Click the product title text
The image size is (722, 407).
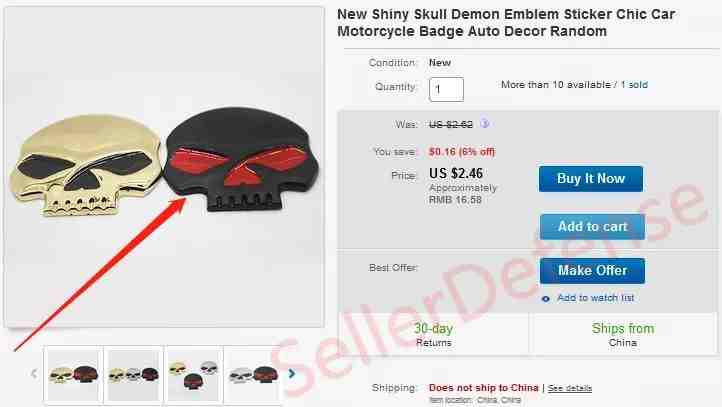(506, 23)
